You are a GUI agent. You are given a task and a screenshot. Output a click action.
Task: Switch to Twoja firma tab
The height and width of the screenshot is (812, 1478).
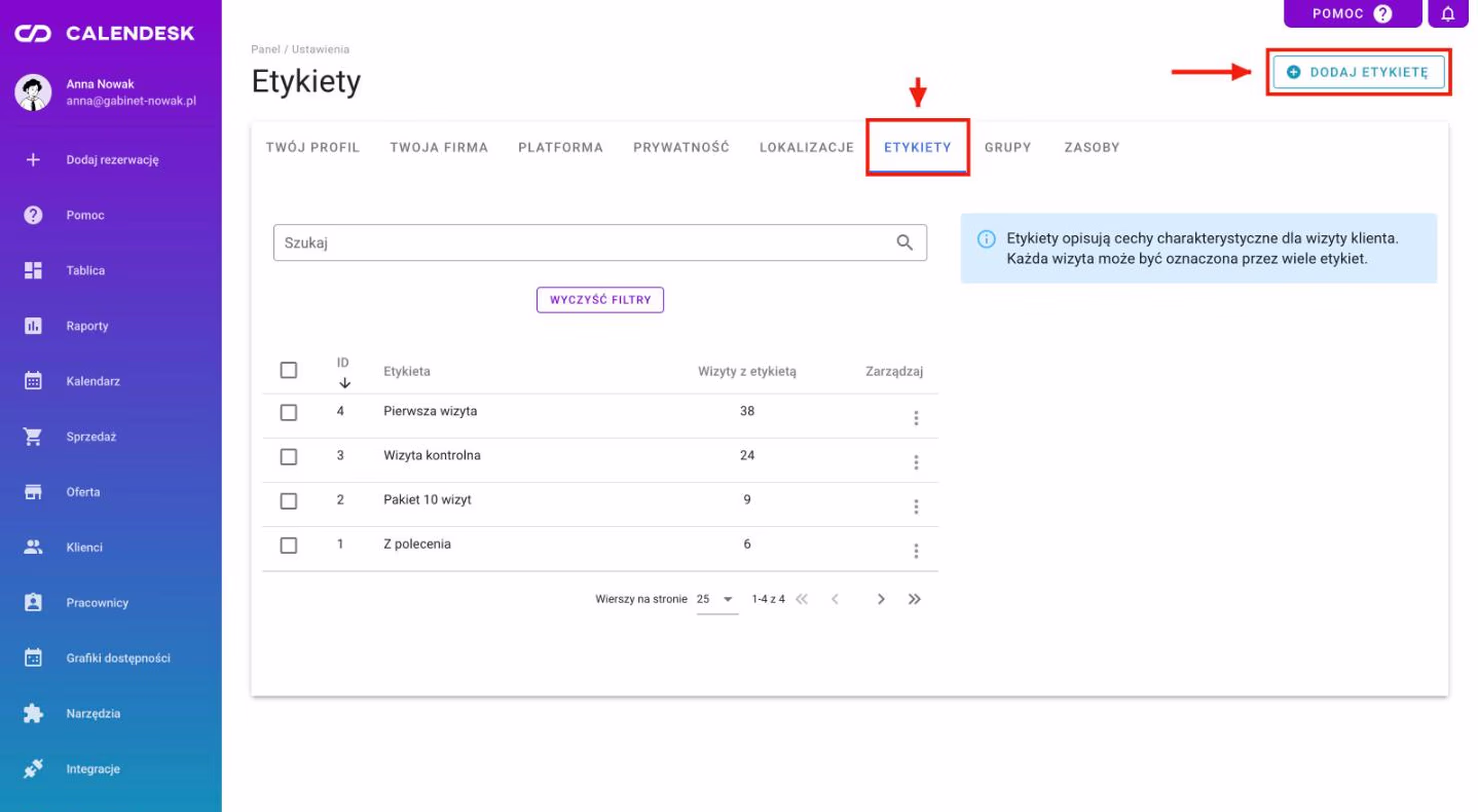click(x=439, y=147)
